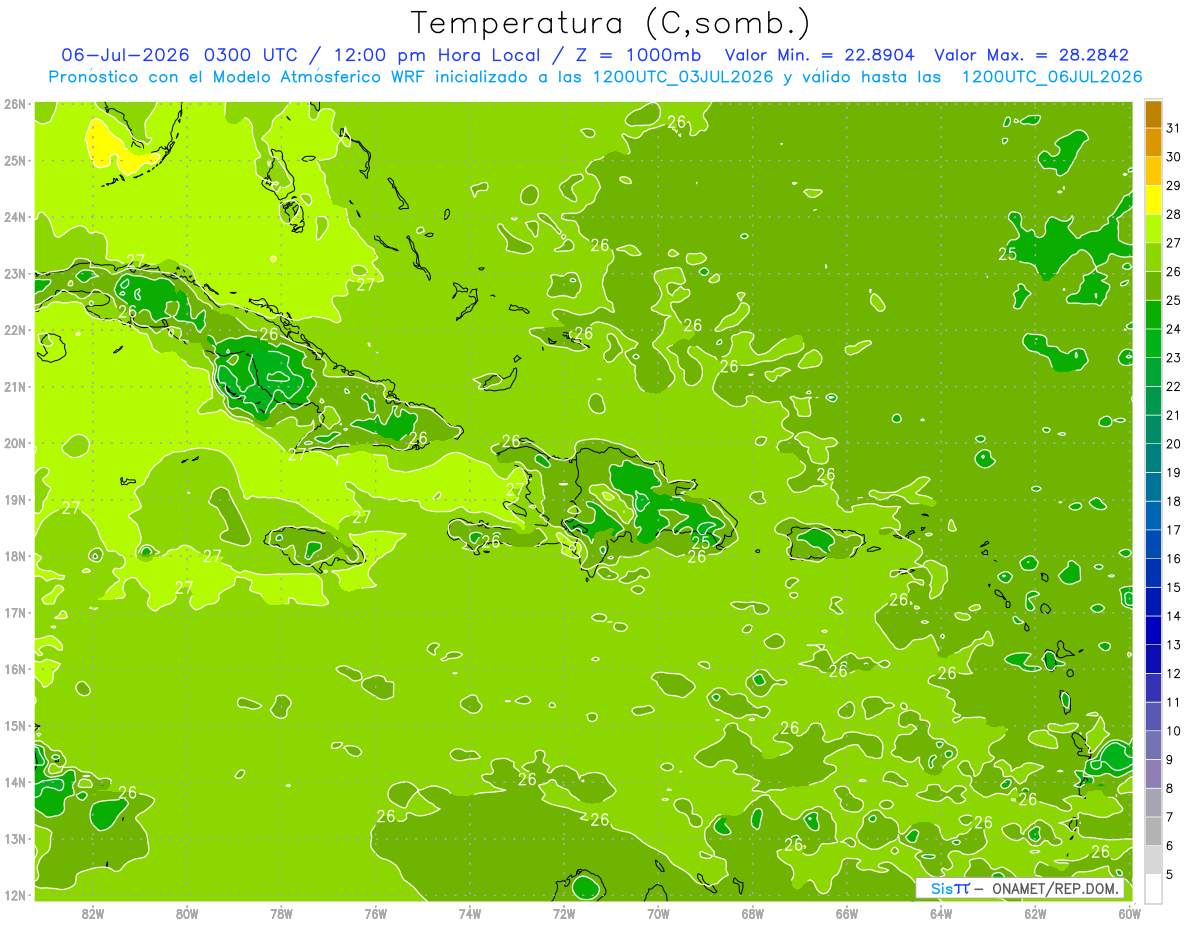Click the latitude axis label 15N
Viewport: 1200px width, 927px height.
[x=15, y=725]
